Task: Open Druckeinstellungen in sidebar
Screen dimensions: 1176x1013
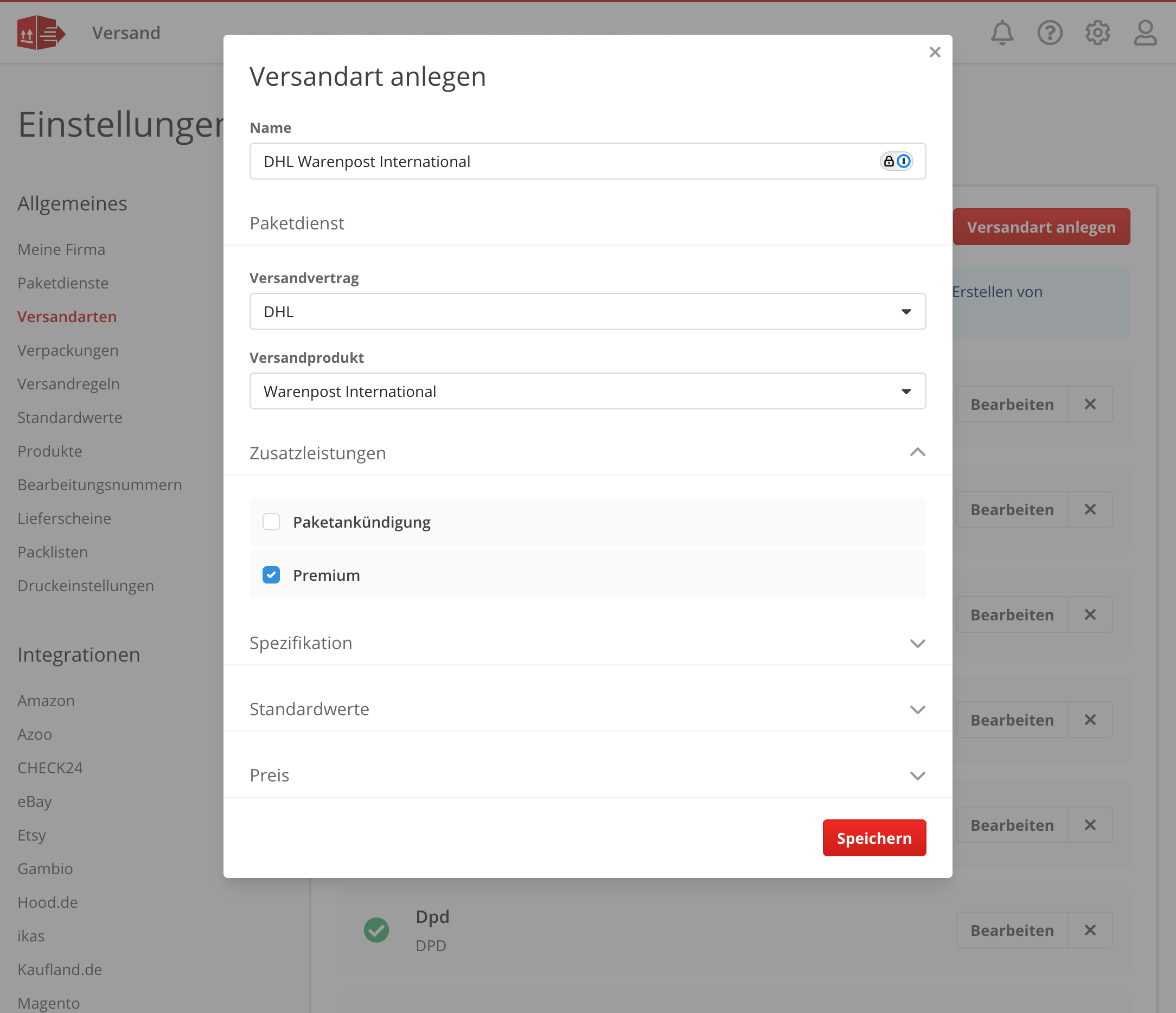Action: pos(86,586)
